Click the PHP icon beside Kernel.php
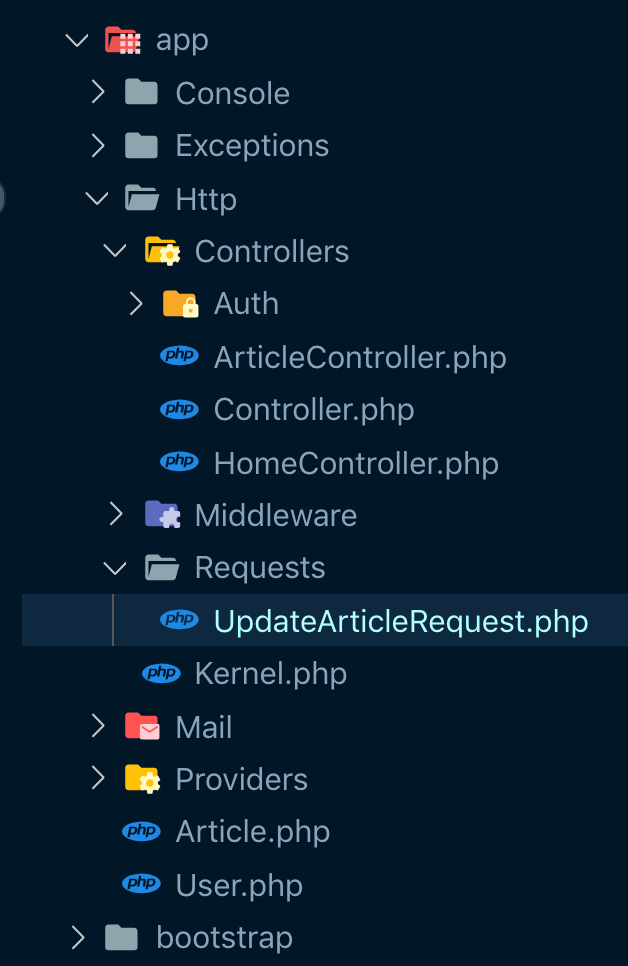 click(161, 674)
